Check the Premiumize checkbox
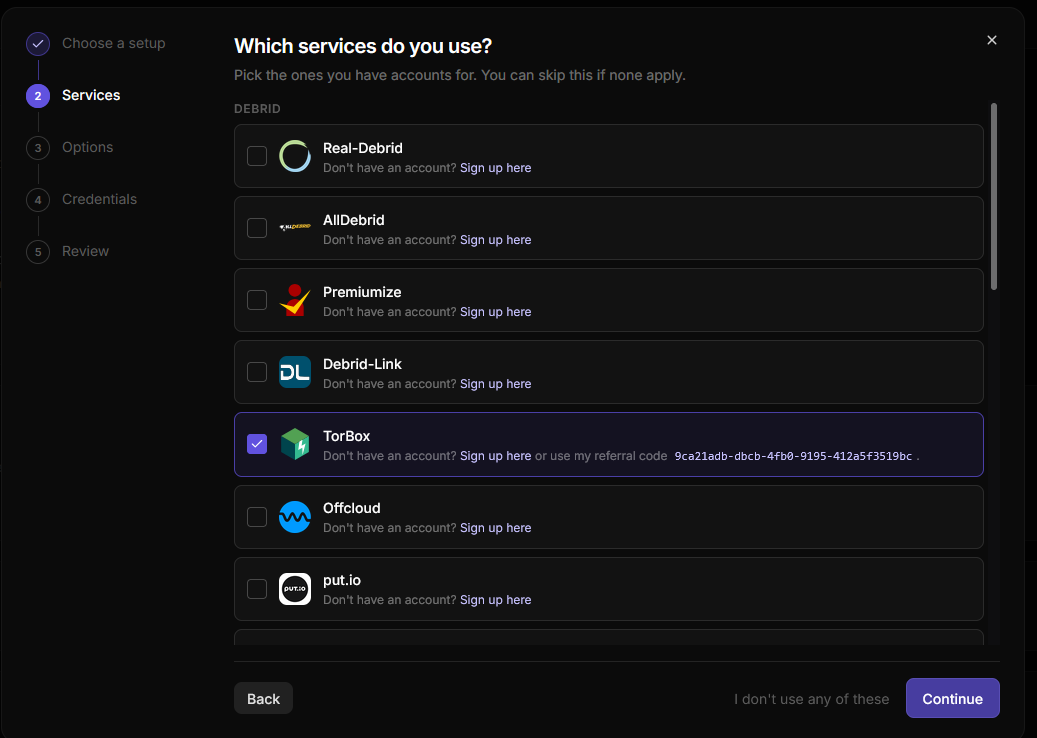1037x738 pixels. click(x=257, y=300)
